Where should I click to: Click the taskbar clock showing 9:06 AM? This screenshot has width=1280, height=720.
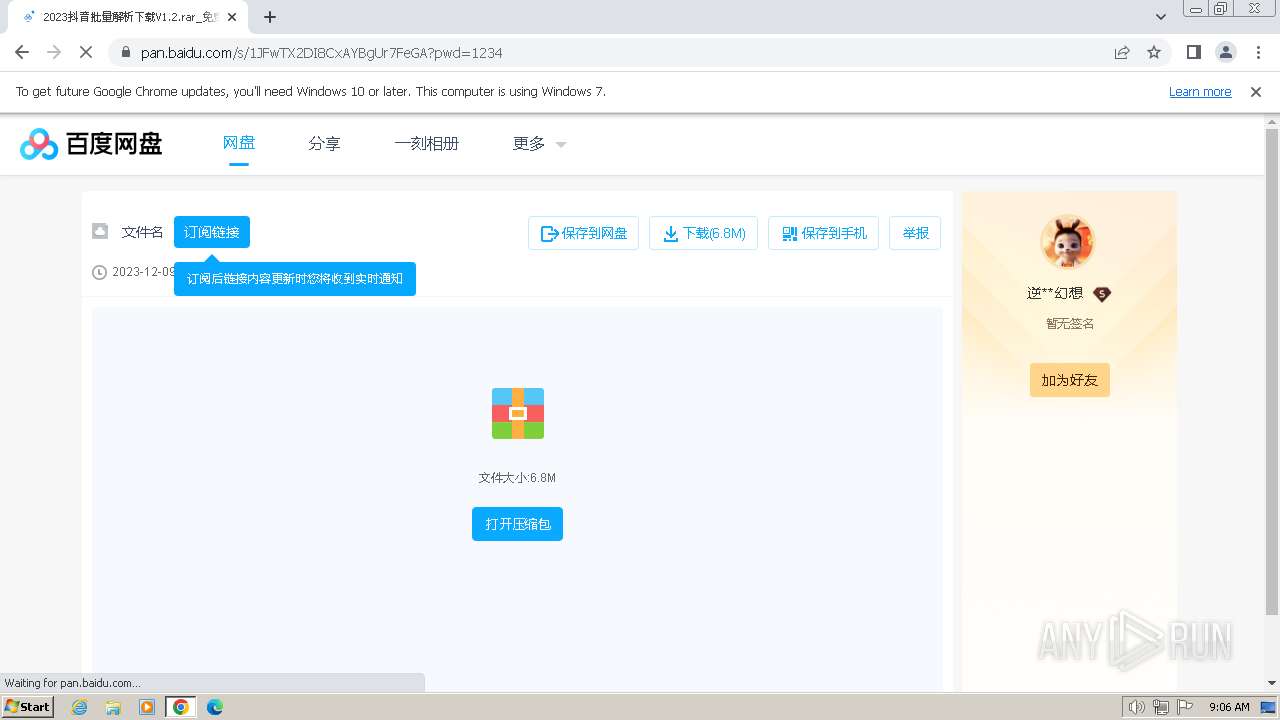1229,707
